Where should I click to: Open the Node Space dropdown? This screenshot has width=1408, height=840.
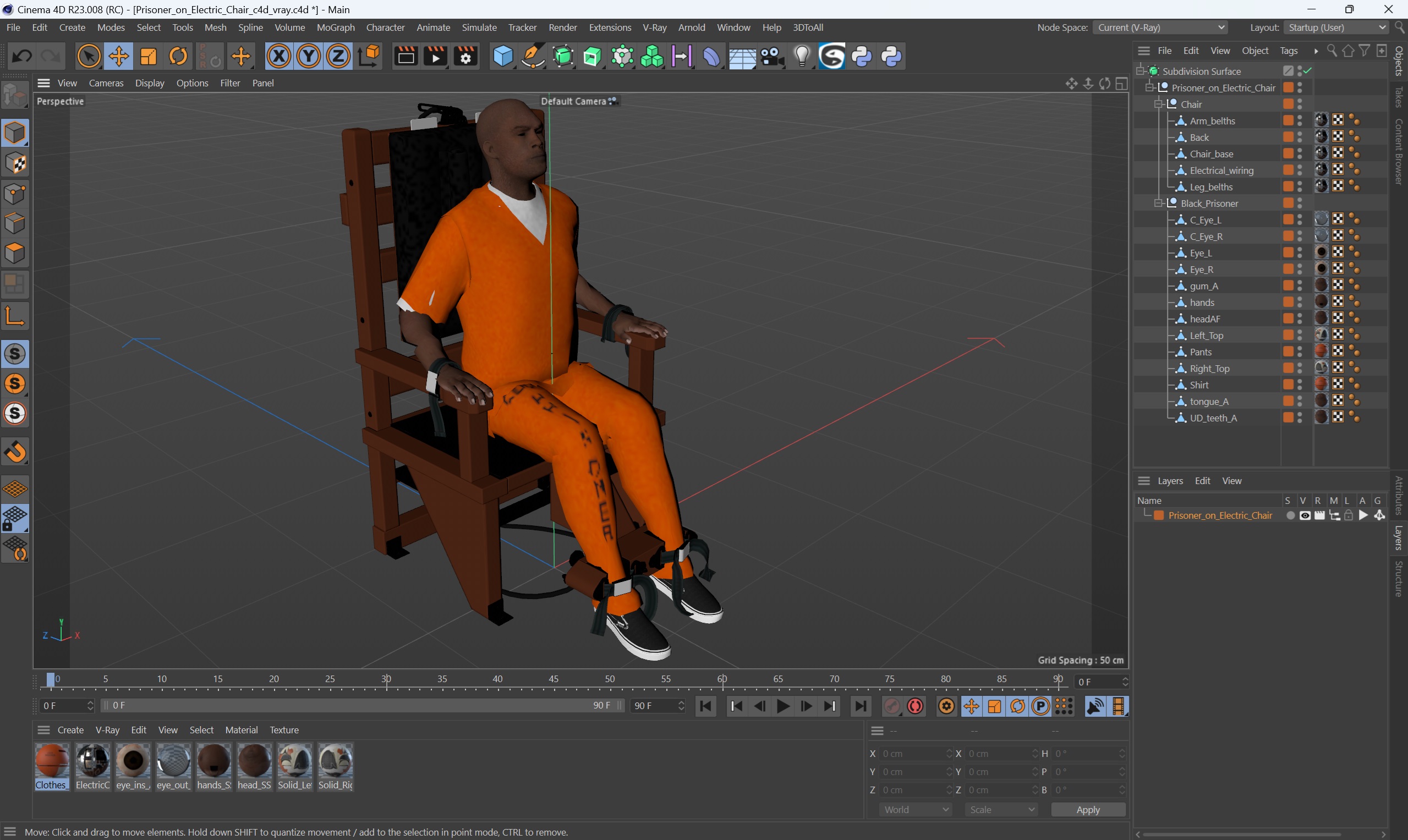coord(1160,27)
